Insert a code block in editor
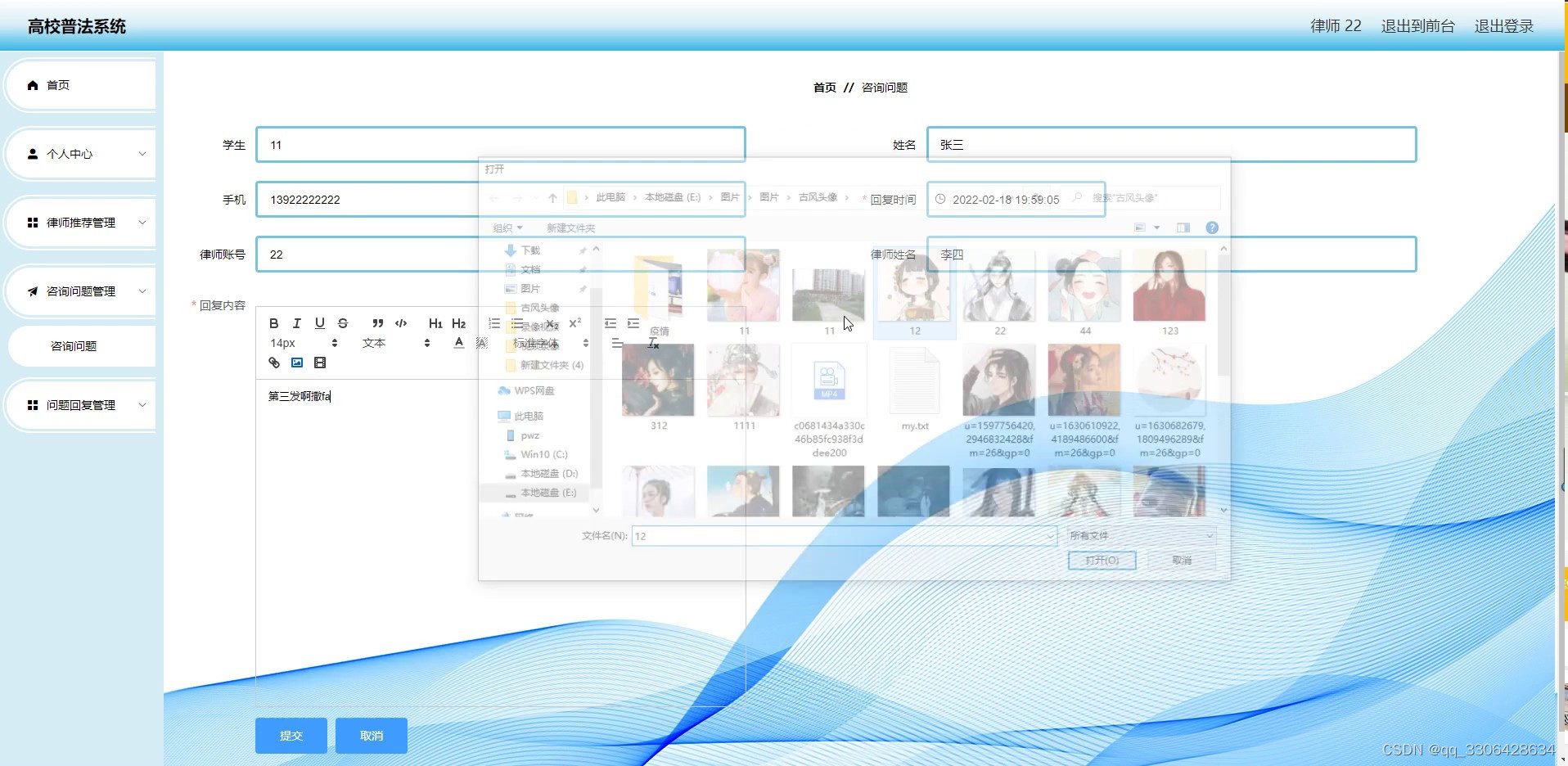 401,323
